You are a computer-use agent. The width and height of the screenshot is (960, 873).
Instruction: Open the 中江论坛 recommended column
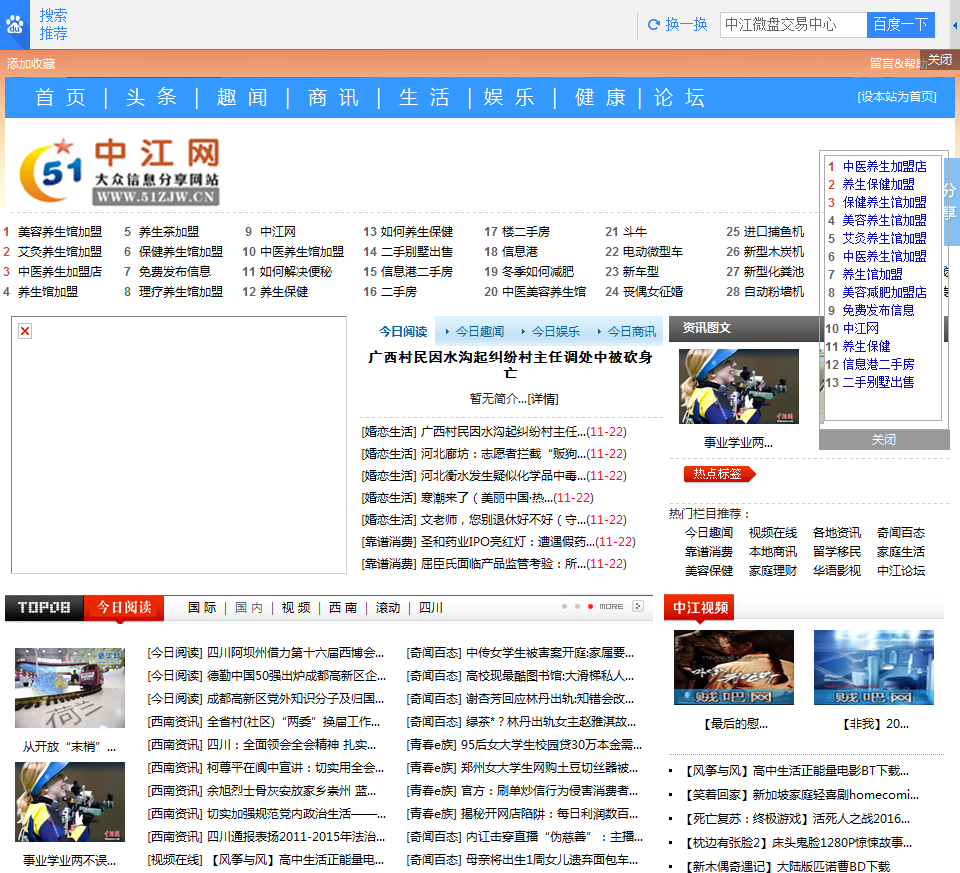point(901,571)
